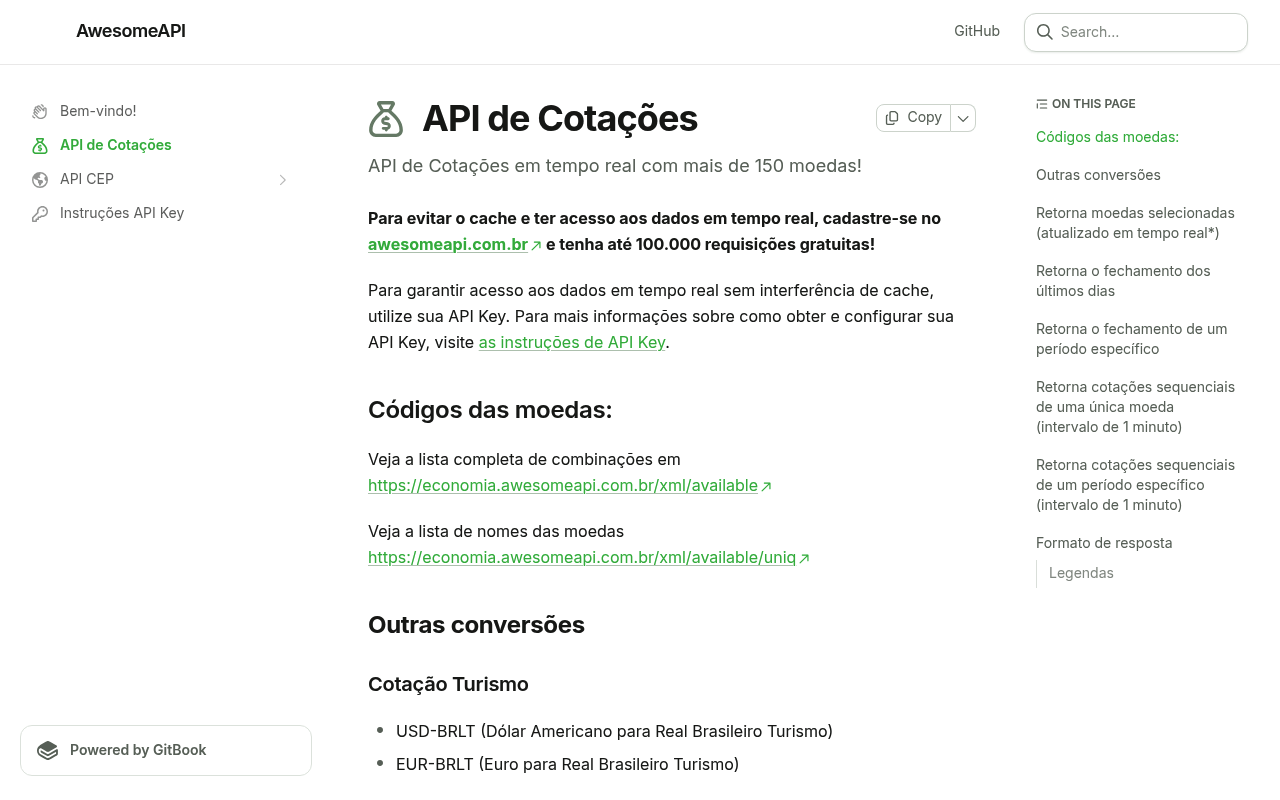The width and height of the screenshot is (1280, 800).
Task: Click the key icon beside Instruções API Key
Action: 40,213
